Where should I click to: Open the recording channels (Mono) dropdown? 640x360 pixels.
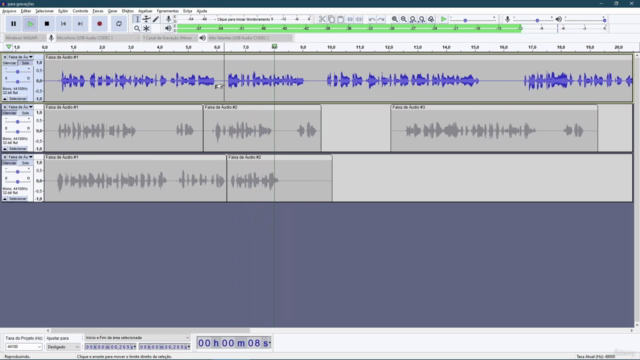tap(170, 38)
